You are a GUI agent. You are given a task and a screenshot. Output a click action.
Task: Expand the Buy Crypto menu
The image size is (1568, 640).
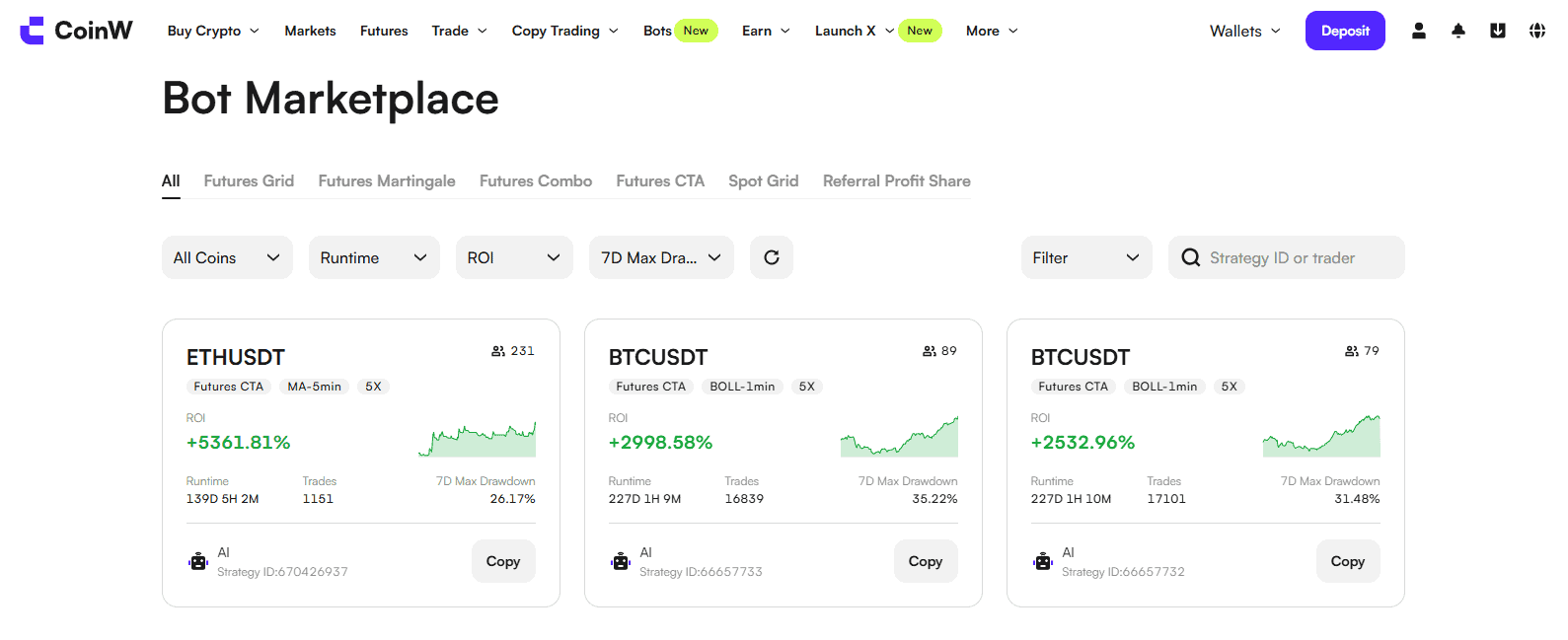tap(213, 31)
